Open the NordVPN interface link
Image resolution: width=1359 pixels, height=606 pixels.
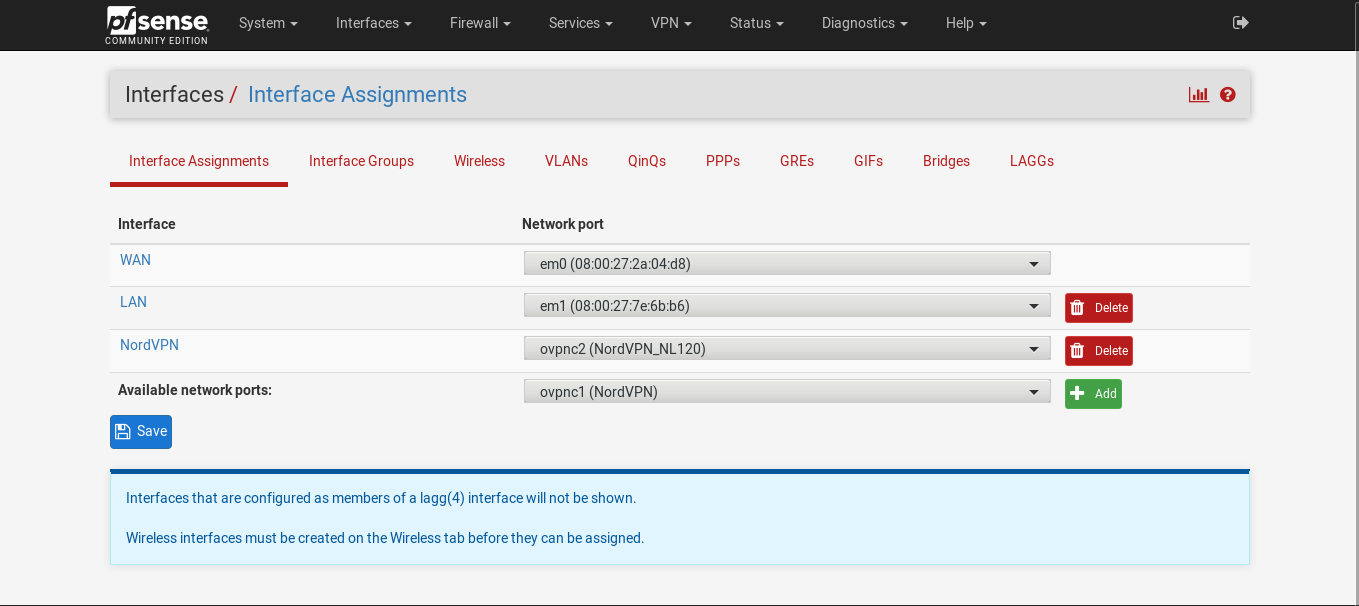(149, 345)
